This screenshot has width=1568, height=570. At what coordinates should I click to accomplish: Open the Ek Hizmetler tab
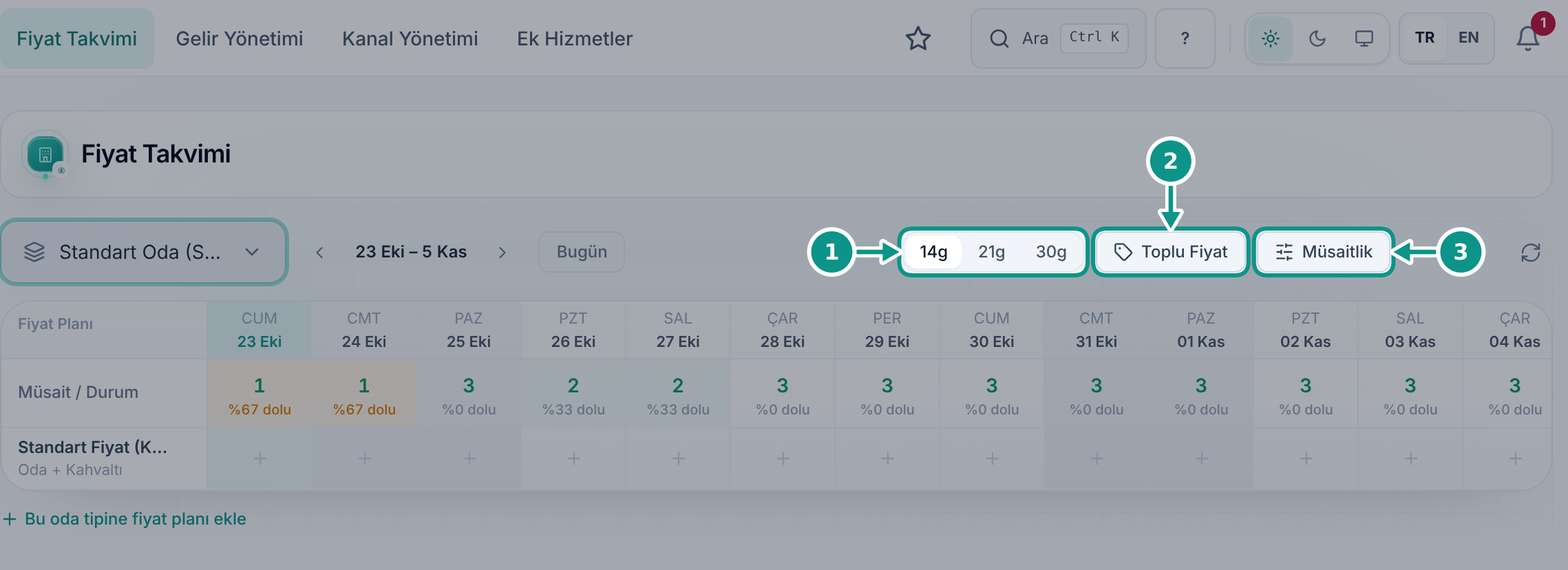tap(575, 39)
